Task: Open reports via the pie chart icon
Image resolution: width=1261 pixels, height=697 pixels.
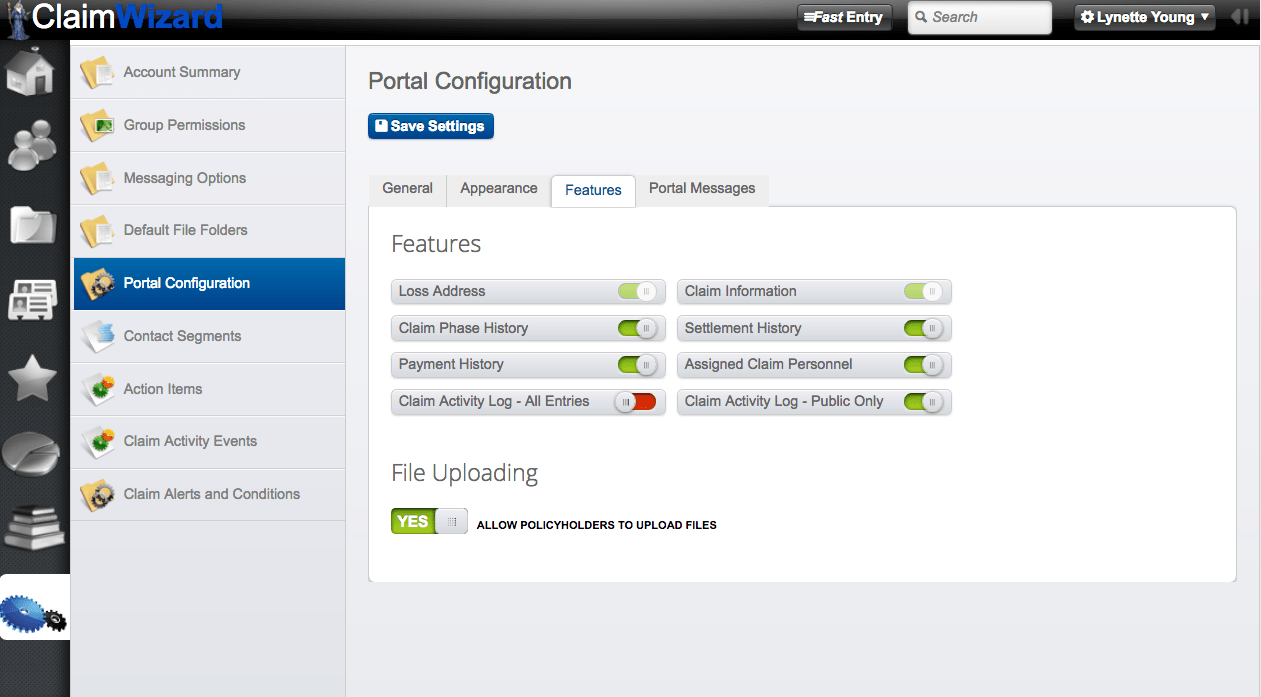Action: [x=32, y=452]
